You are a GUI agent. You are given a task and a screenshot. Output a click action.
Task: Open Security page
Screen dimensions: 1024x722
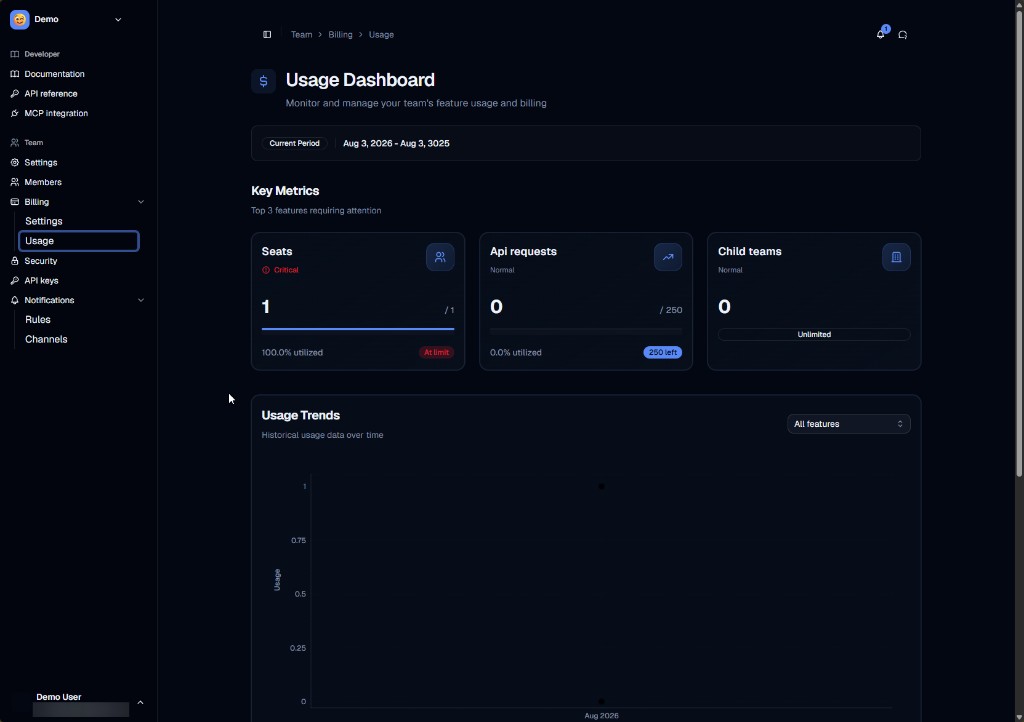[40, 260]
